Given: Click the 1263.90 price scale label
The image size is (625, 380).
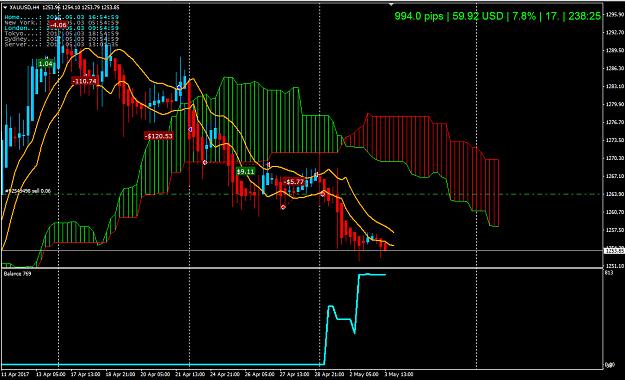Looking at the screenshot, I should point(615,194).
